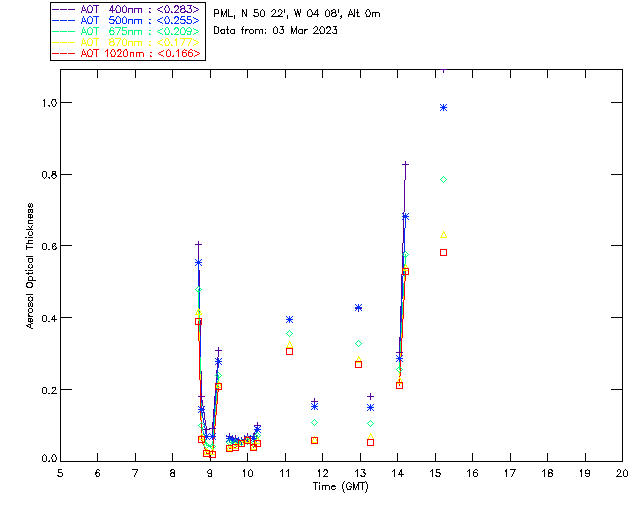This screenshot has height=512, width=640.
Task: Click the x-axis tick label '15'
Action: point(435,473)
